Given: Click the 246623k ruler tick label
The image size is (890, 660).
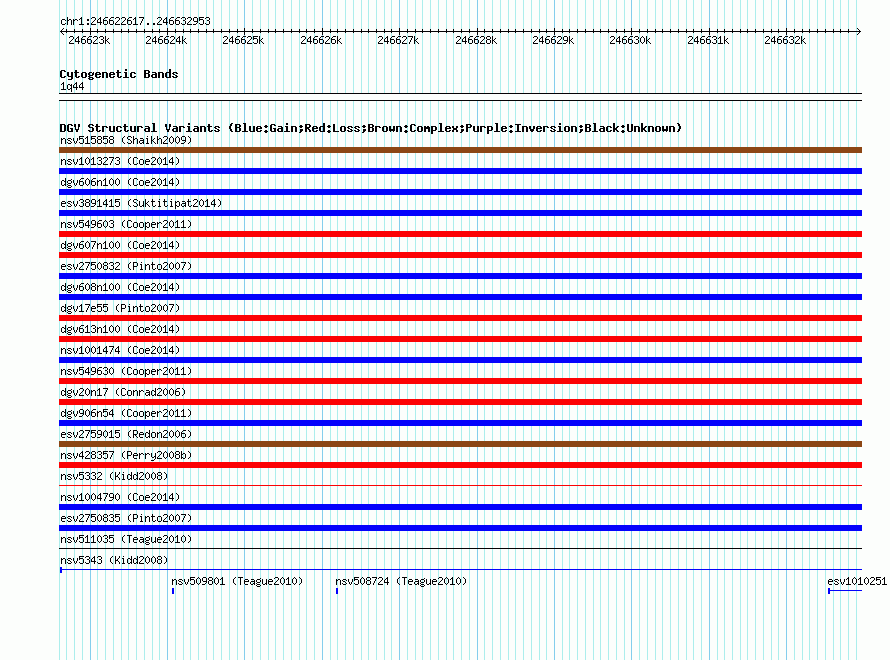Looking at the screenshot, I should pos(89,40).
